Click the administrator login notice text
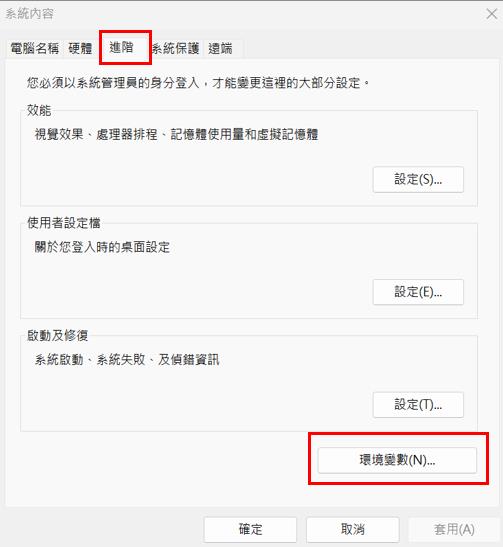Image resolution: width=503 pixels, height=547 pixels. point(198,83)
